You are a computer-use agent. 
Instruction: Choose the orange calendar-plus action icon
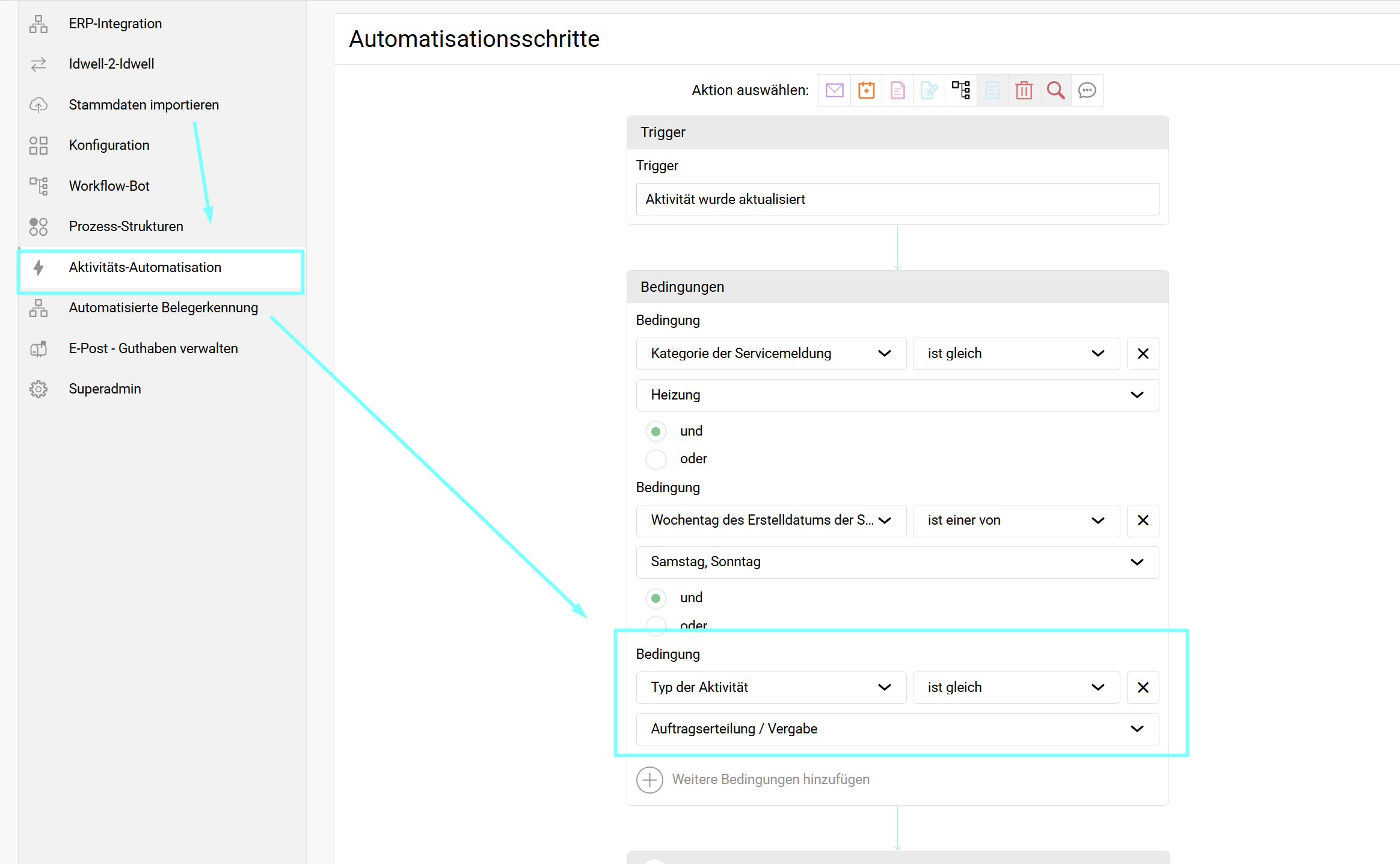866,90
